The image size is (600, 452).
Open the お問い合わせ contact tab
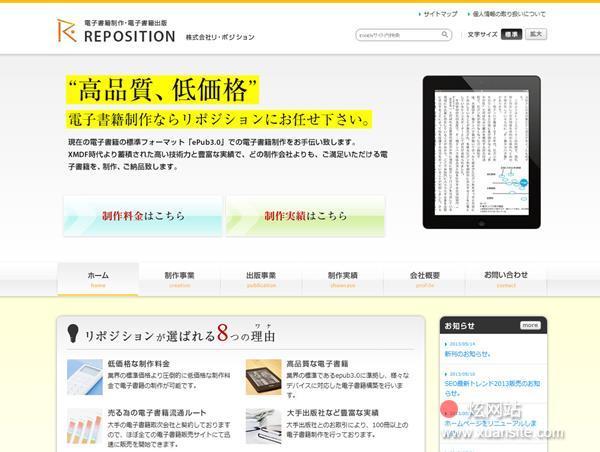[x=506, y=278]
